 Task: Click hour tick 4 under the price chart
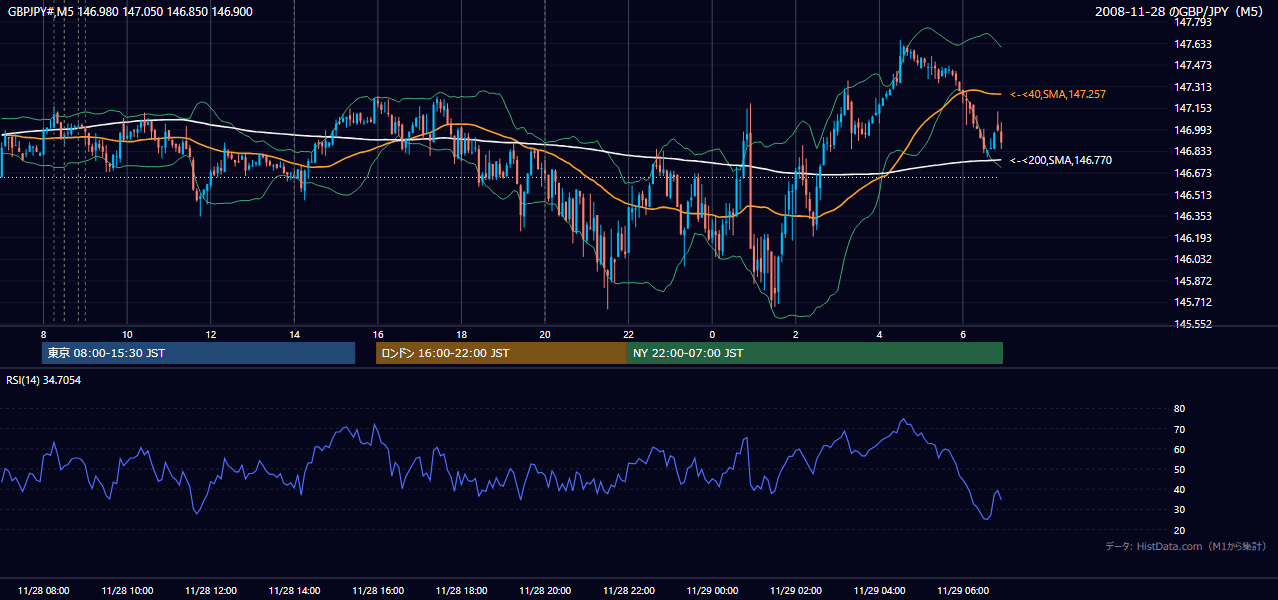point(879,334)
